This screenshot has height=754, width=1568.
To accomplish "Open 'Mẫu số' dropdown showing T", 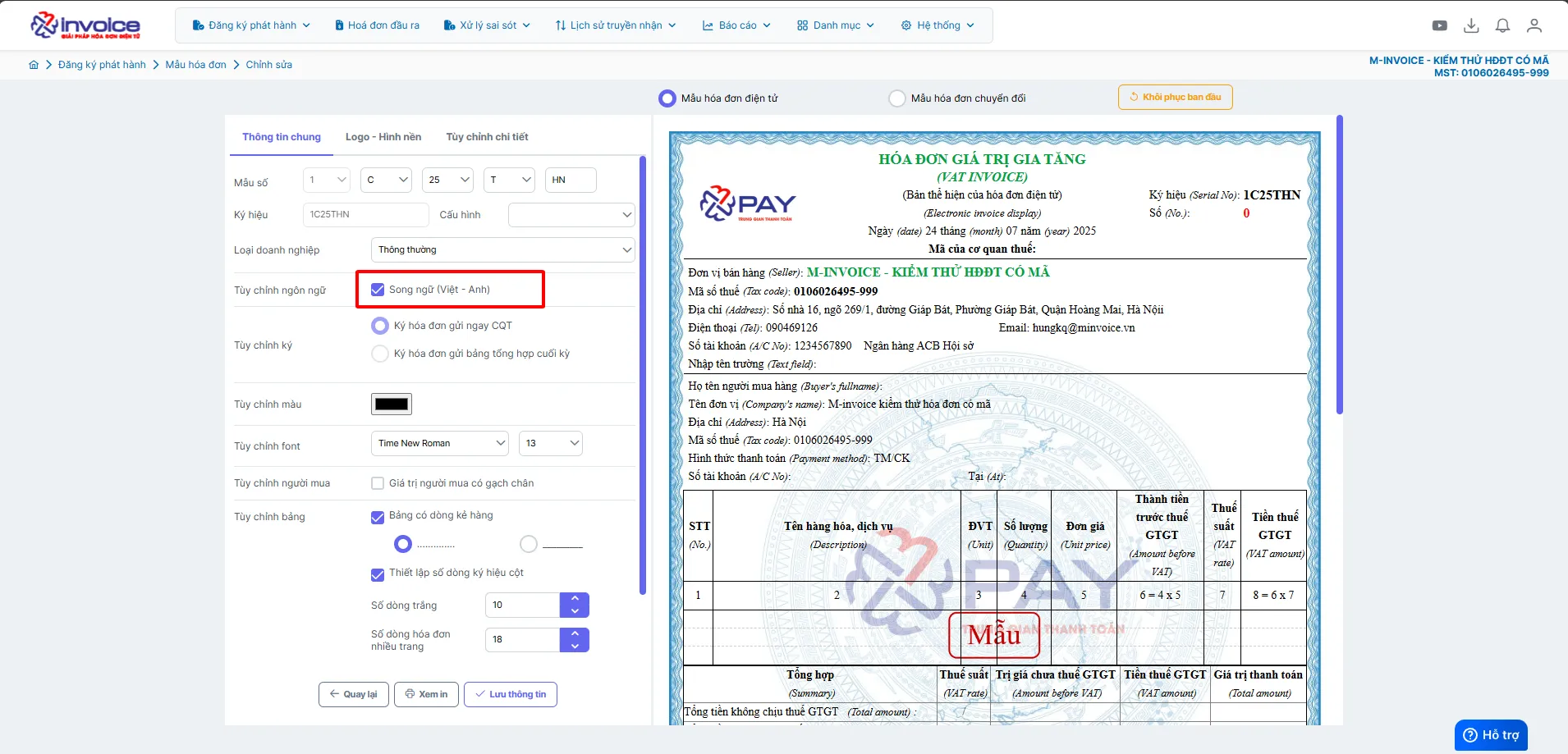I will coord(510,180).
